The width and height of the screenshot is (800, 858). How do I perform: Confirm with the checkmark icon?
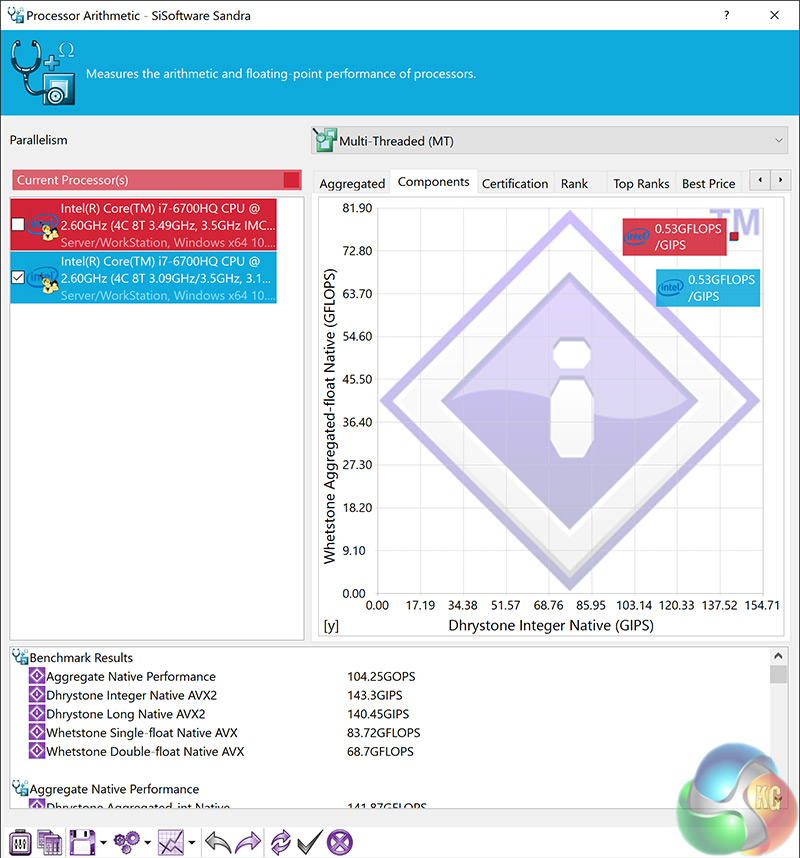[x=310, y=842]
